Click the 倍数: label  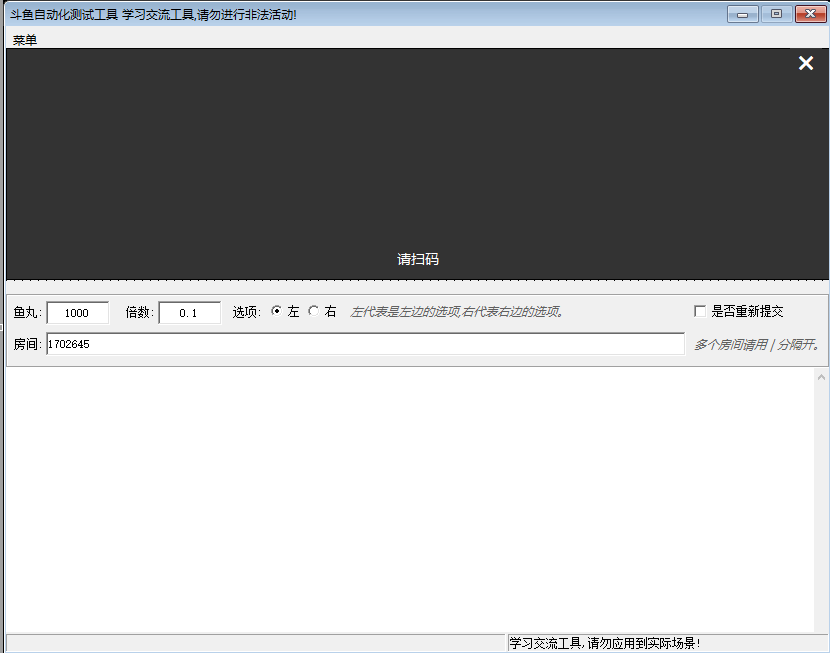140,313
